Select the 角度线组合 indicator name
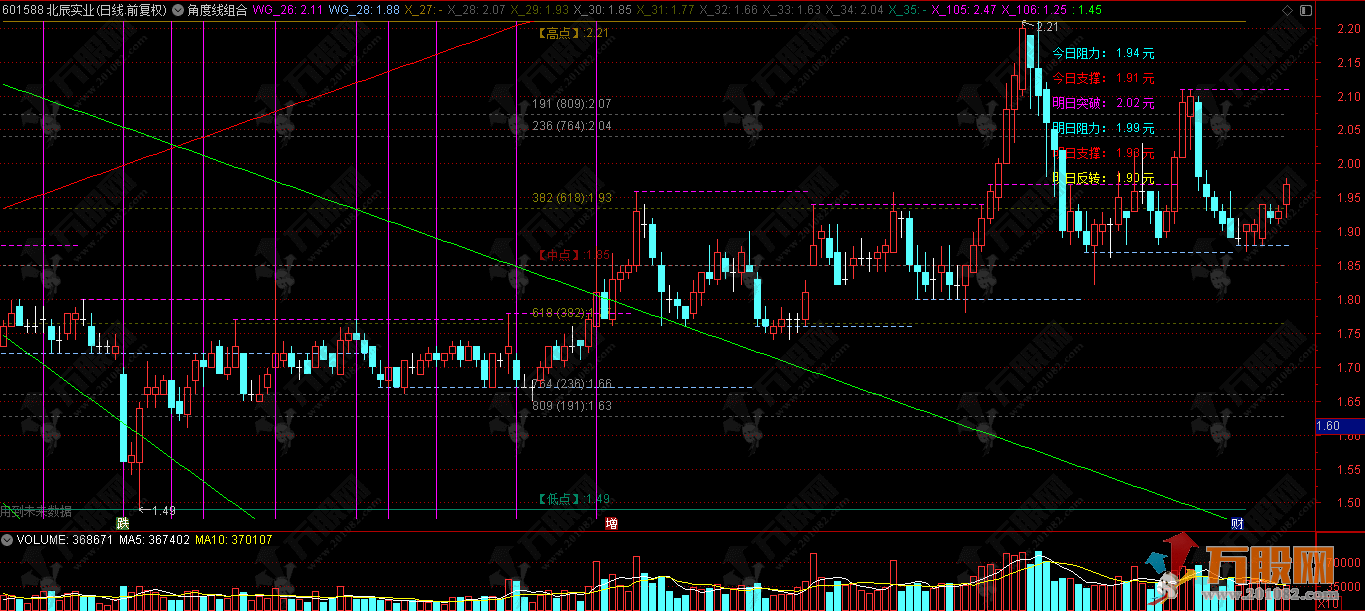Image resolution: width=1365 pixels, height=611 pixels. (x=216, y=10)
